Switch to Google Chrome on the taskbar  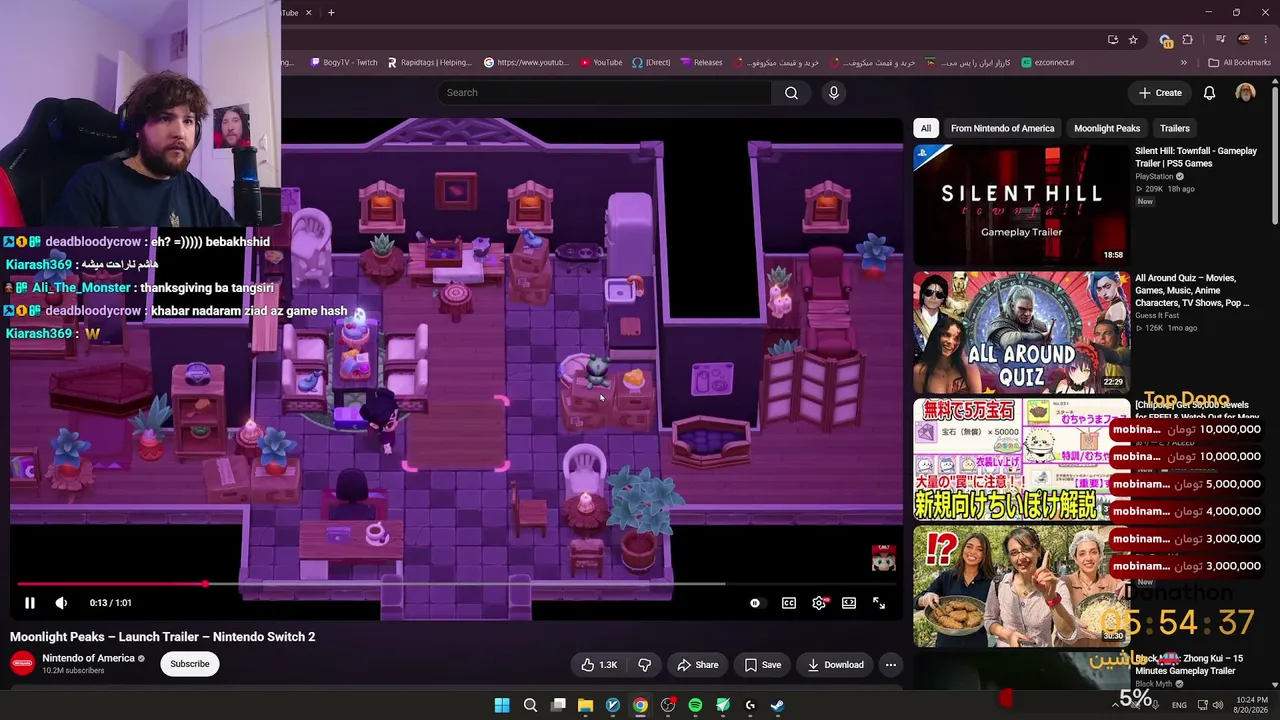click(x=640, y=705)
